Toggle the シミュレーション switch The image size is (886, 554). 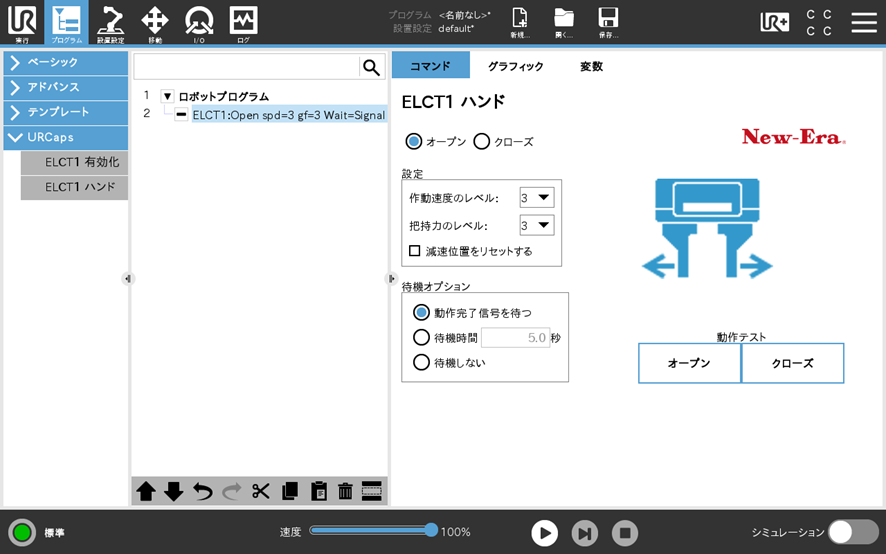point(853,532)
